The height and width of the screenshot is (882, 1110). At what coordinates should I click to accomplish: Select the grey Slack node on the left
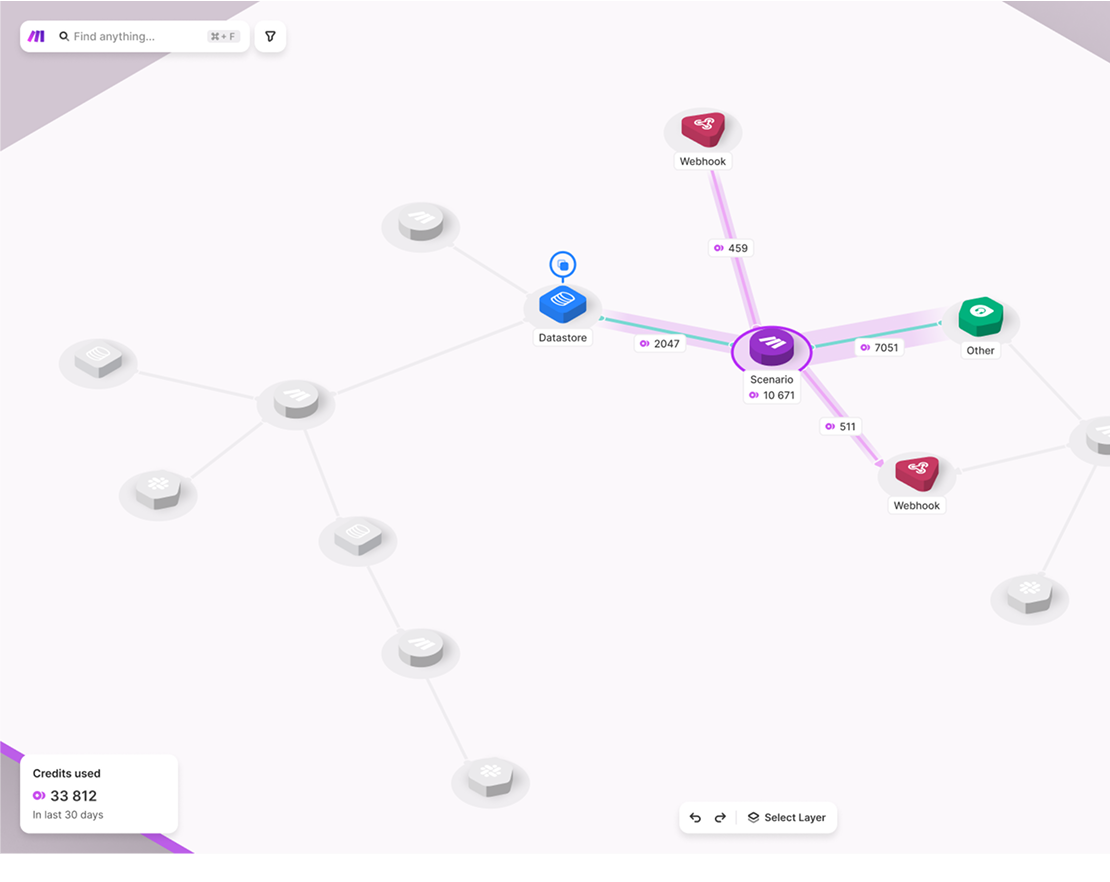(158, 490)
